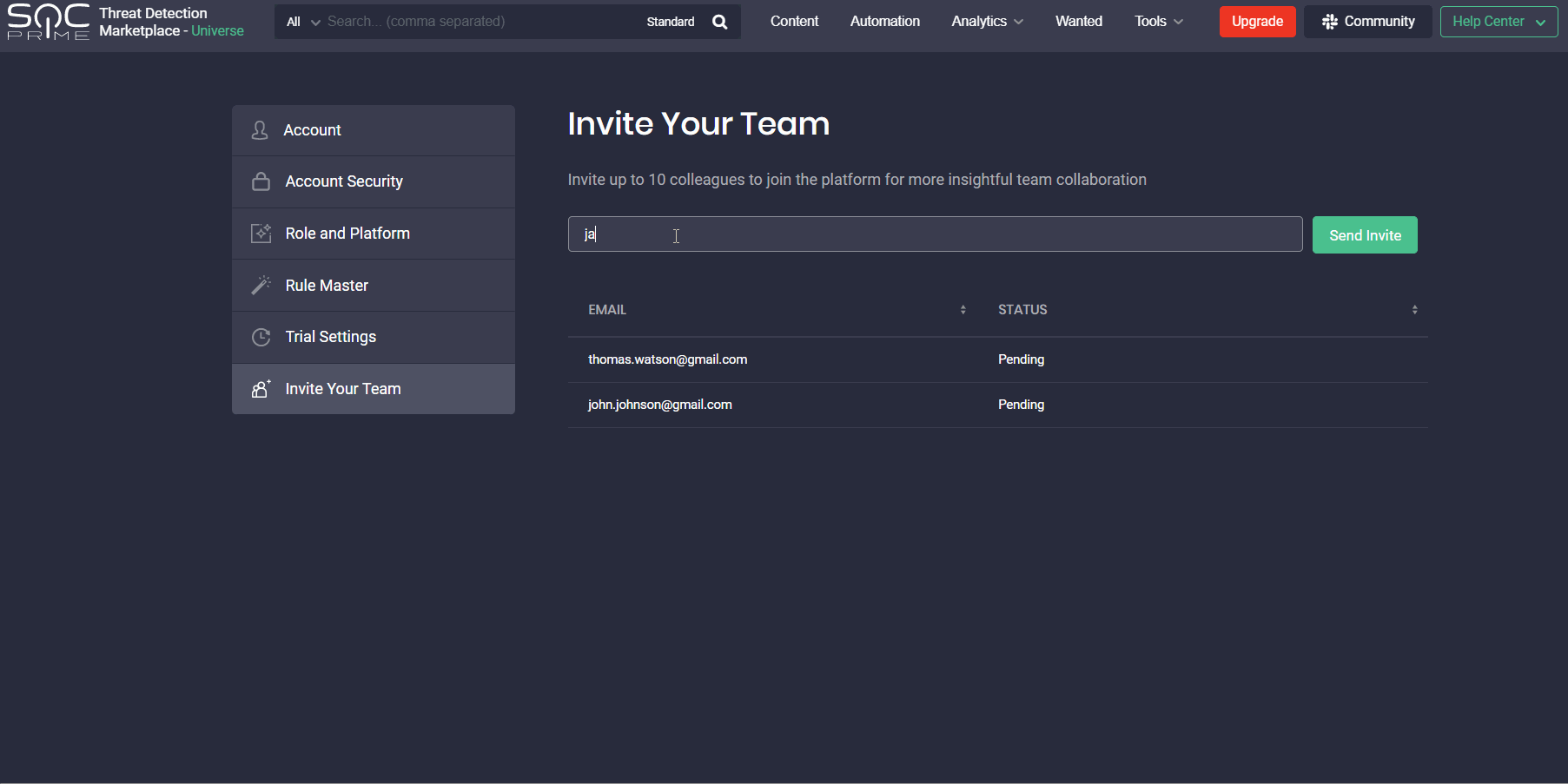Go to the Content menu
The width and height of the screenshot is (1568, 784).
(794, 22)
